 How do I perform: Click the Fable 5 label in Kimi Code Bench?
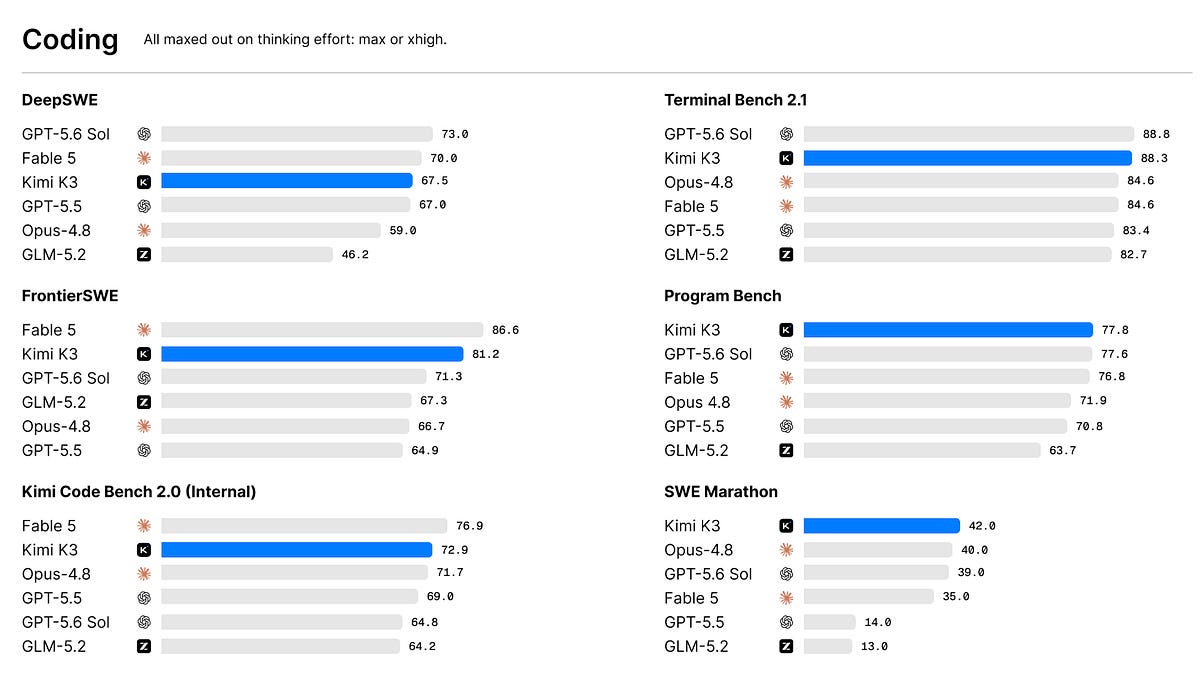(x=49, y=526)
